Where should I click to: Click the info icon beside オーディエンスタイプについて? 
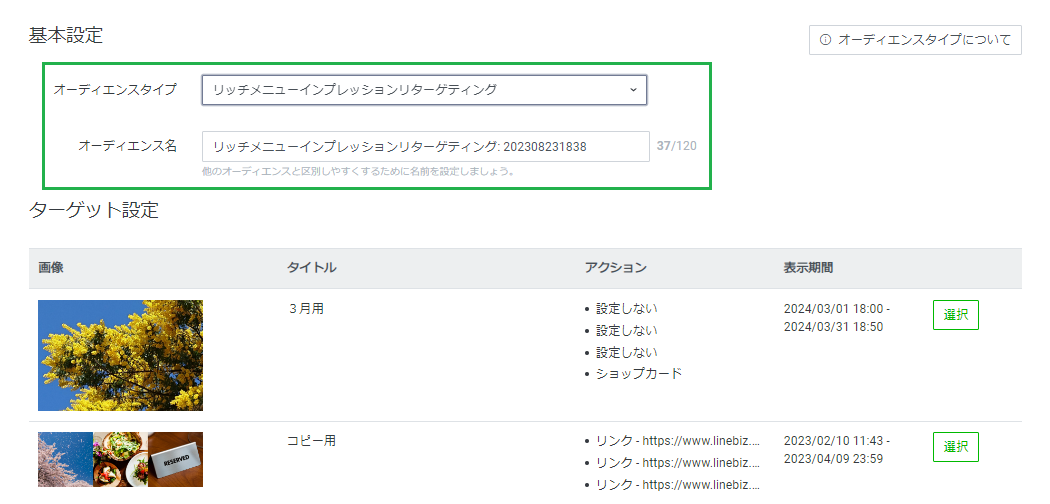pyautogui.click(x=825, y=40)
